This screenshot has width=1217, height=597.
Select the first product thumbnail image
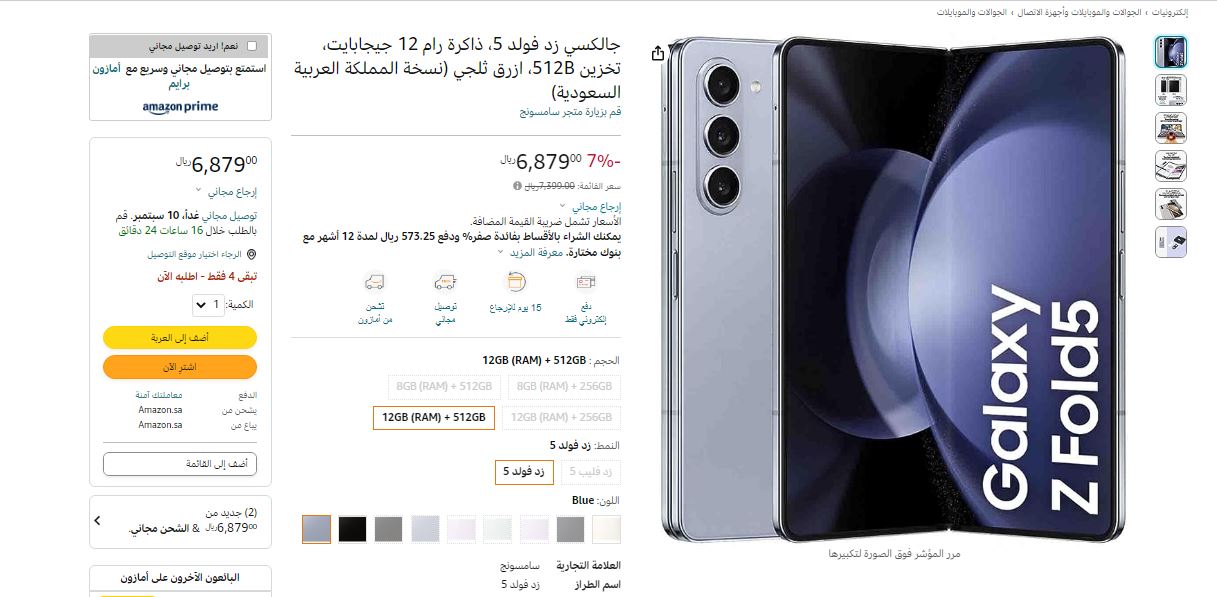pyautogui.click(x=1171, y=52)
